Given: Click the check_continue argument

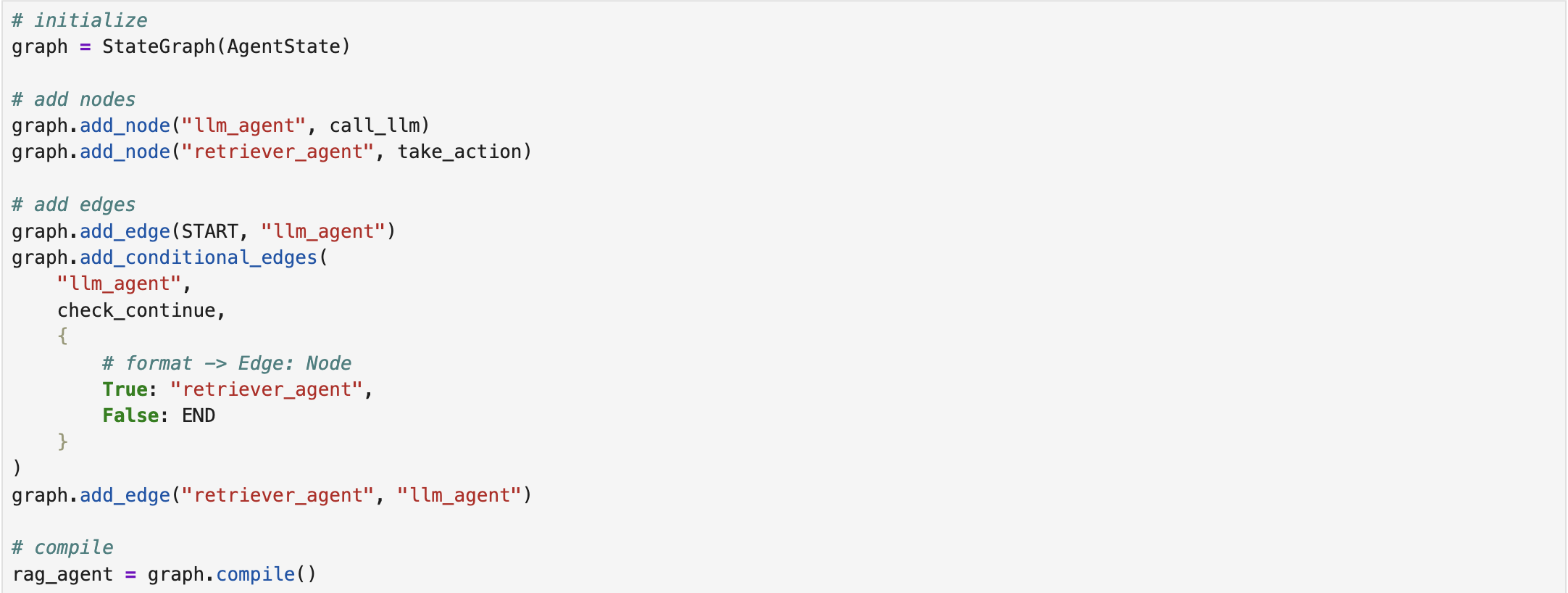Looking at the screenshot, I should coord(136,311).
